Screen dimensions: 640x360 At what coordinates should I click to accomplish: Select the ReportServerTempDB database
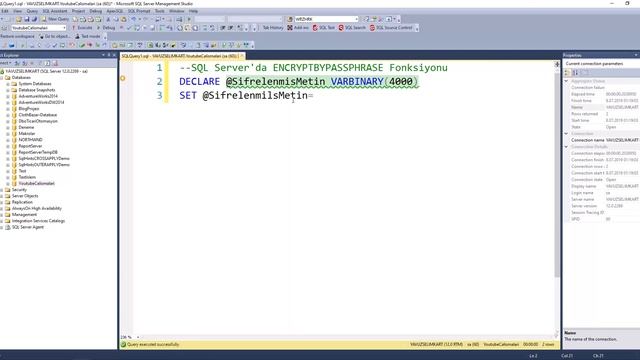38,152
